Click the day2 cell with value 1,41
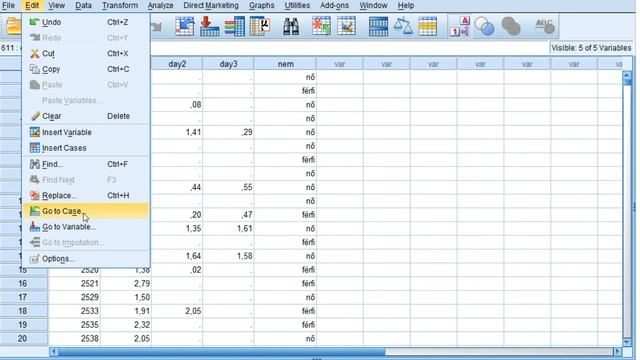640x360 pixels. pyautogui.click(x=177, y=132)
